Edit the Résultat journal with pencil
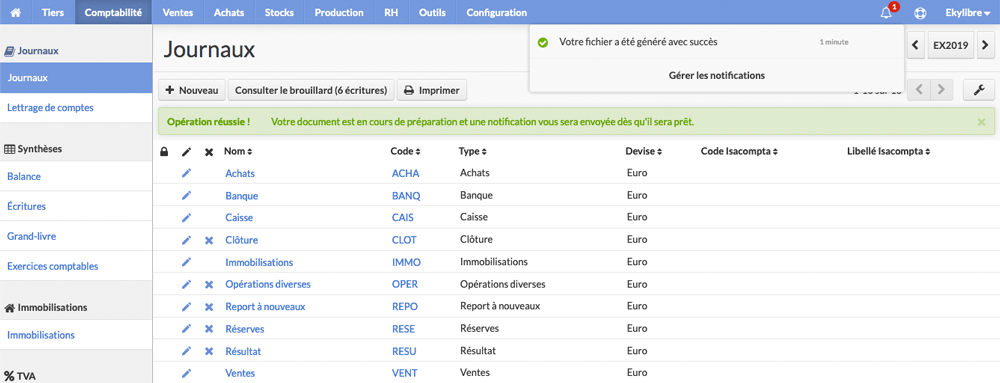The height and width of the screenshot is (383, 1000). coord(186,351)
